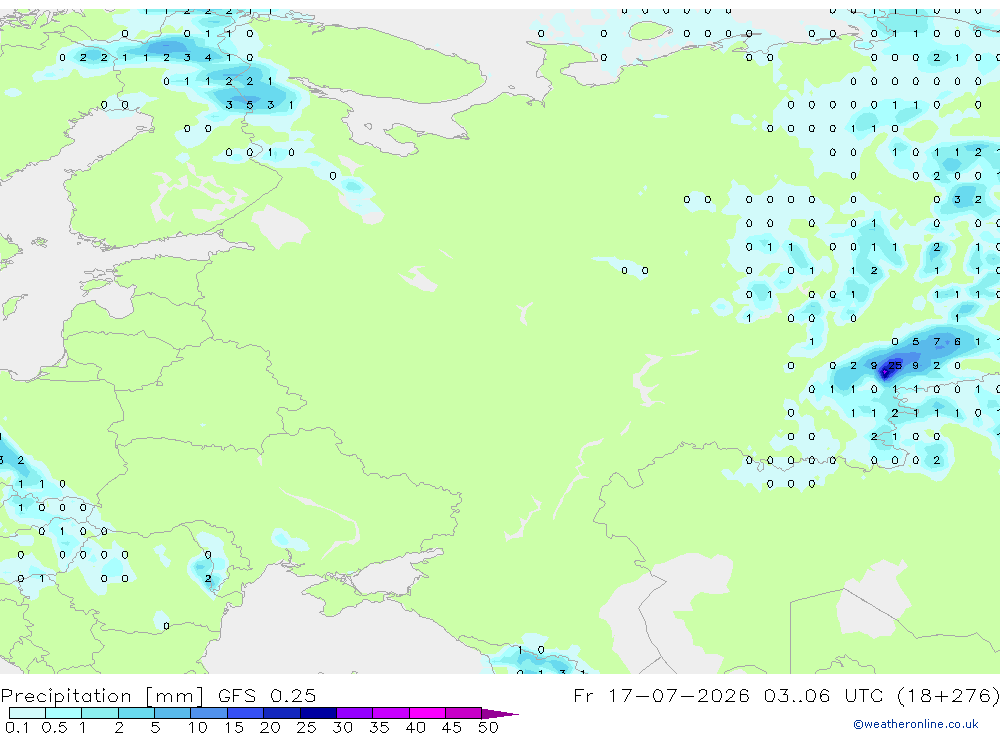Click the '20' legend scale label
This screenshot has height=733, width=1000.
tap(270, 727)
